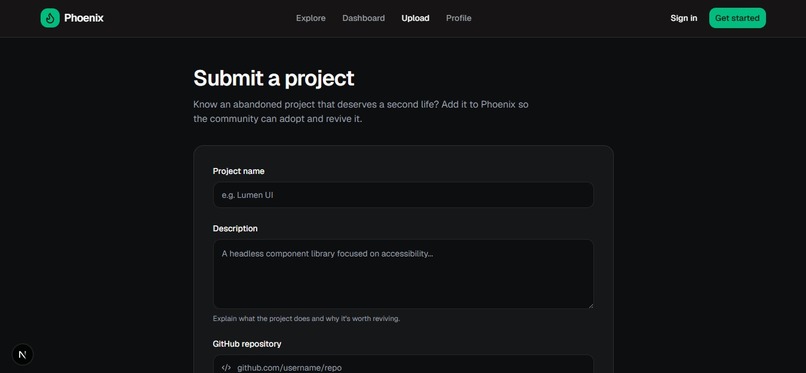The width and height of the screenshot is (806, 373).
Task: Select the Upload nav item
Action: point(415,18)
